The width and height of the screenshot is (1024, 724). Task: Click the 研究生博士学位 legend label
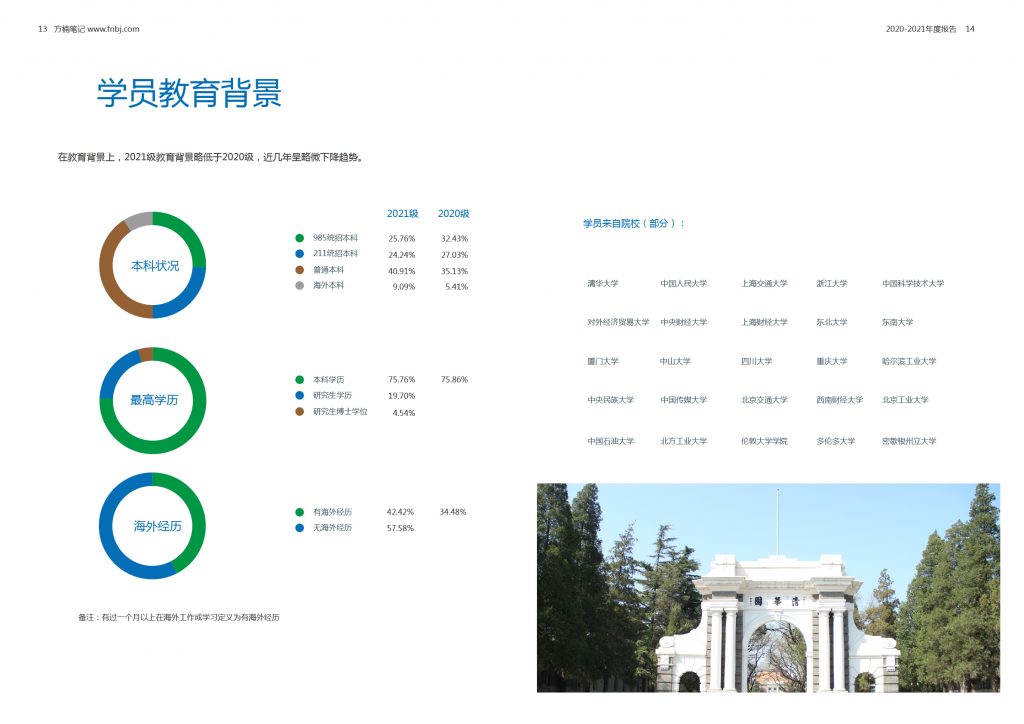coord(340,411)
